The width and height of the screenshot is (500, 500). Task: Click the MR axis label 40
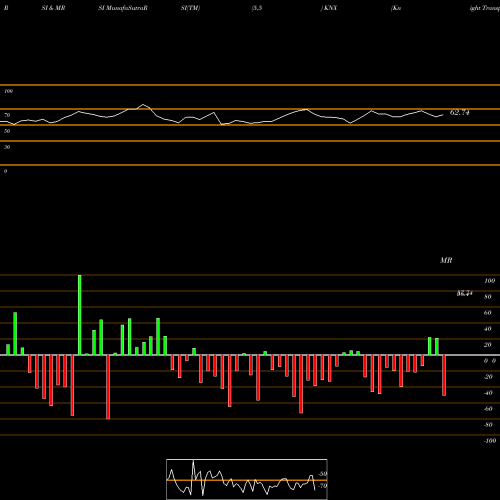click(488, 329)
